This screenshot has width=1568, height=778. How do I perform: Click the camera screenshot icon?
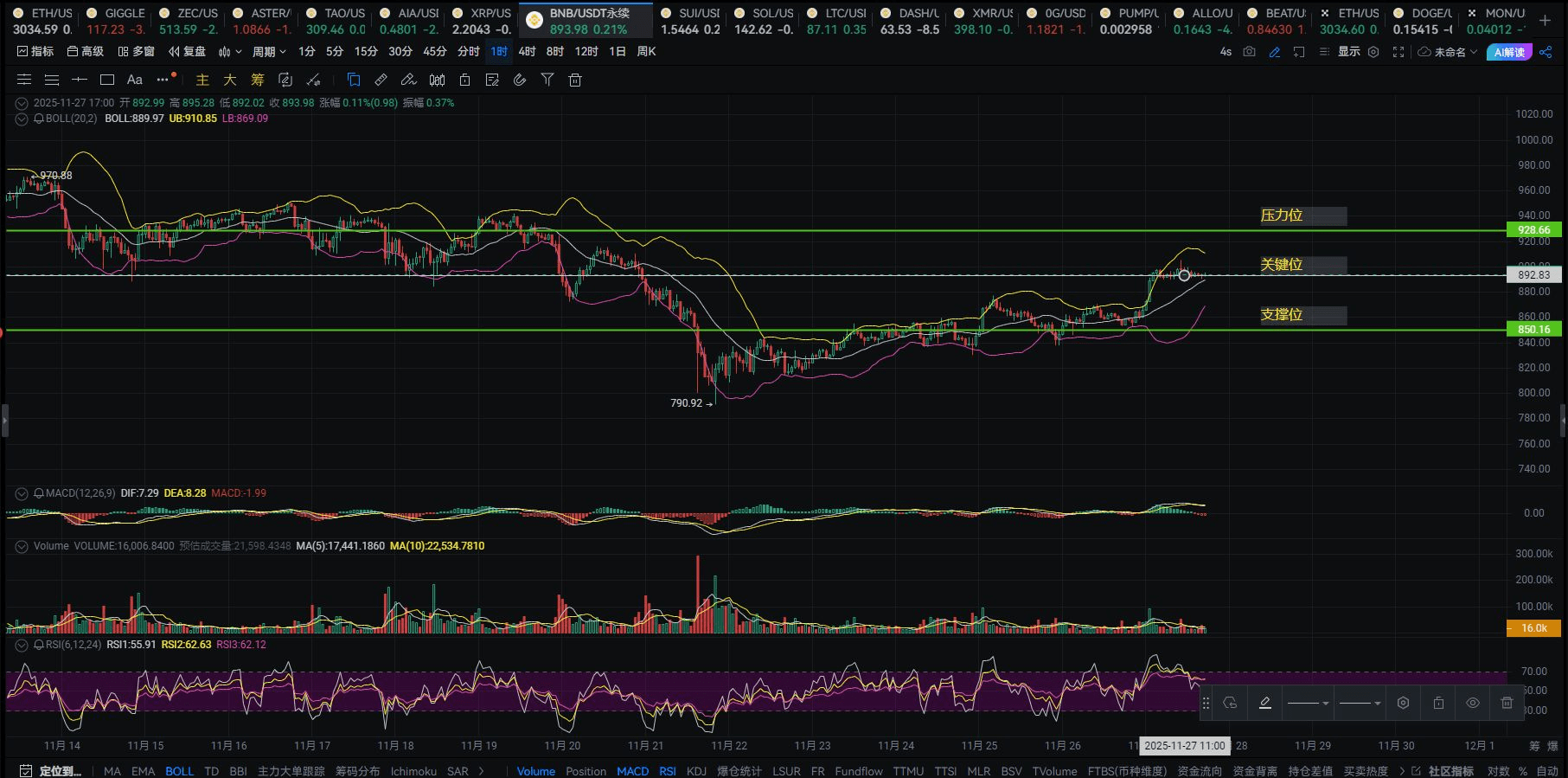(x=1249, y=52)
